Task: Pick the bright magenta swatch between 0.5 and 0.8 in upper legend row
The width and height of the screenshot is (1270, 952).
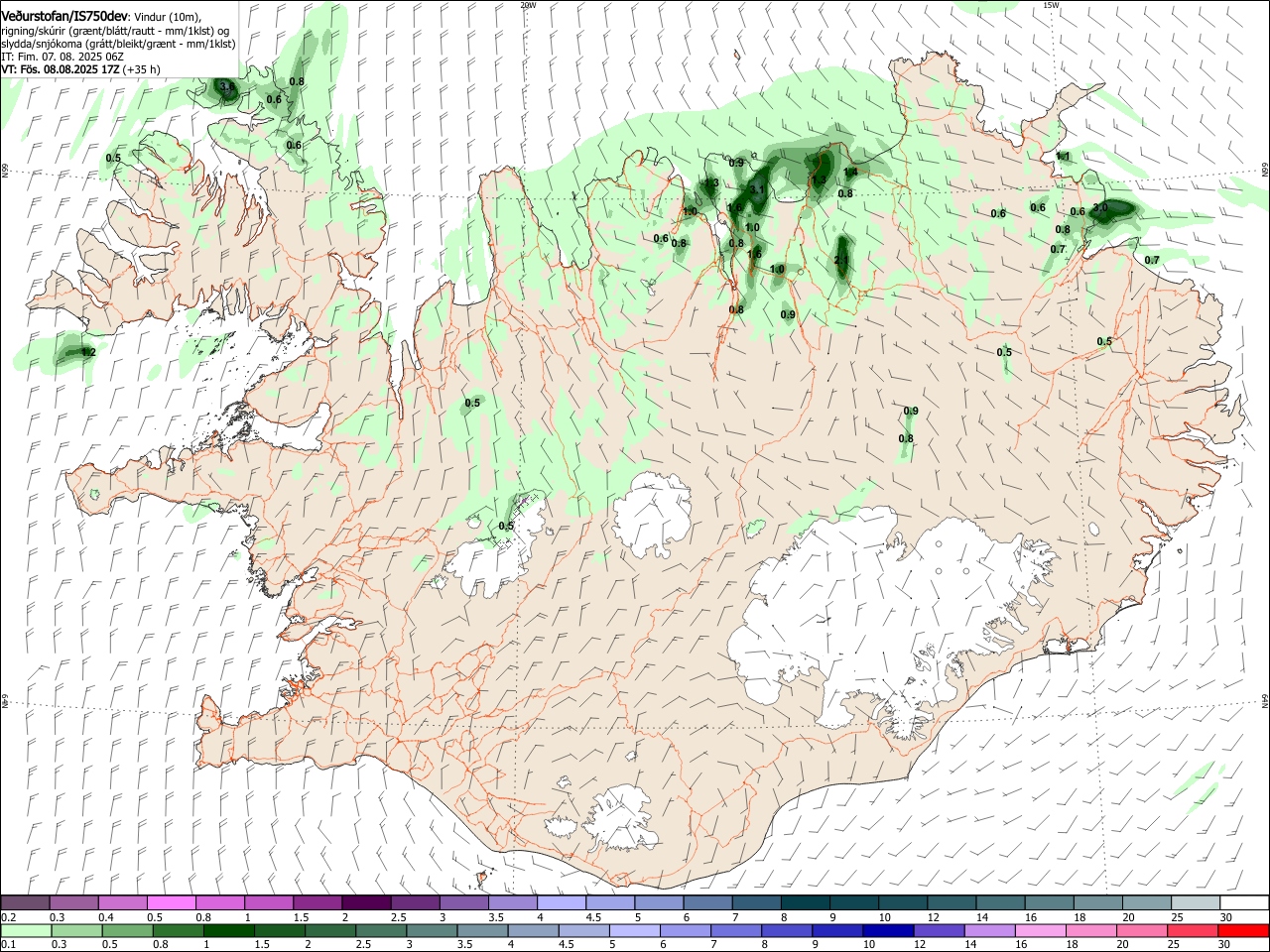Action: (x=172, y=902)
